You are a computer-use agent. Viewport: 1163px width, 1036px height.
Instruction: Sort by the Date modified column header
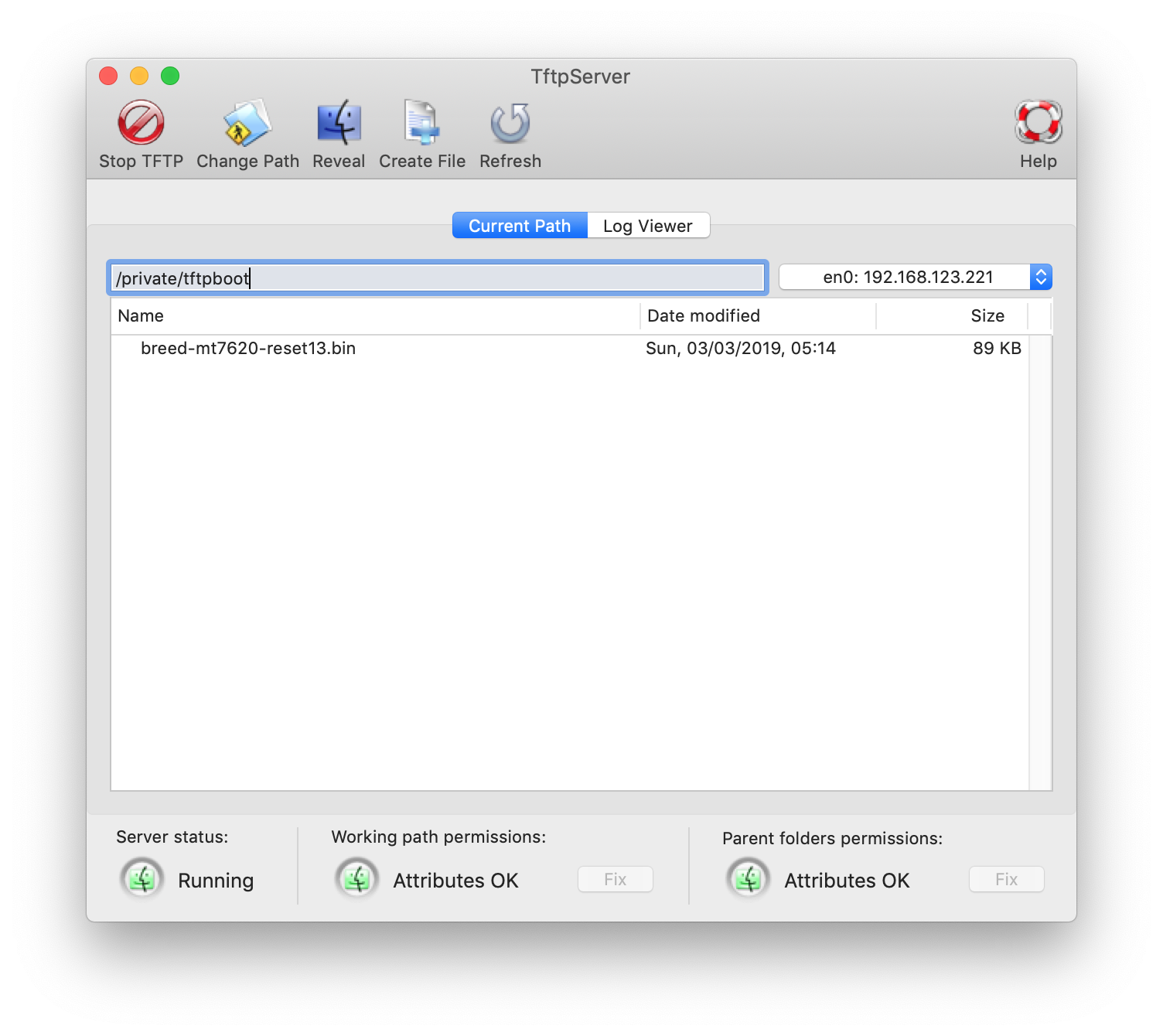[x=758, y=315]
